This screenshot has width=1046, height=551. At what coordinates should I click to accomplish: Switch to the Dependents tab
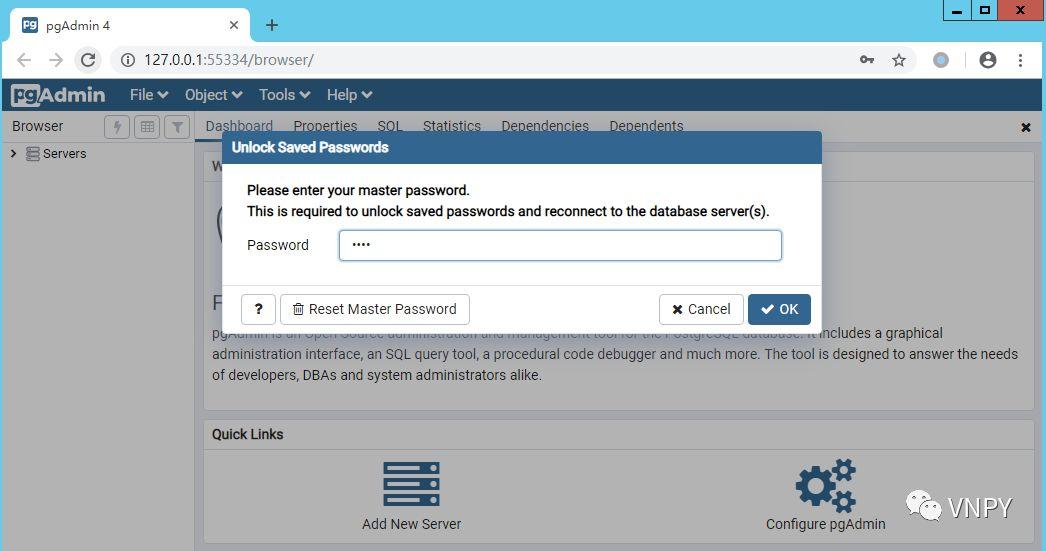646,126
